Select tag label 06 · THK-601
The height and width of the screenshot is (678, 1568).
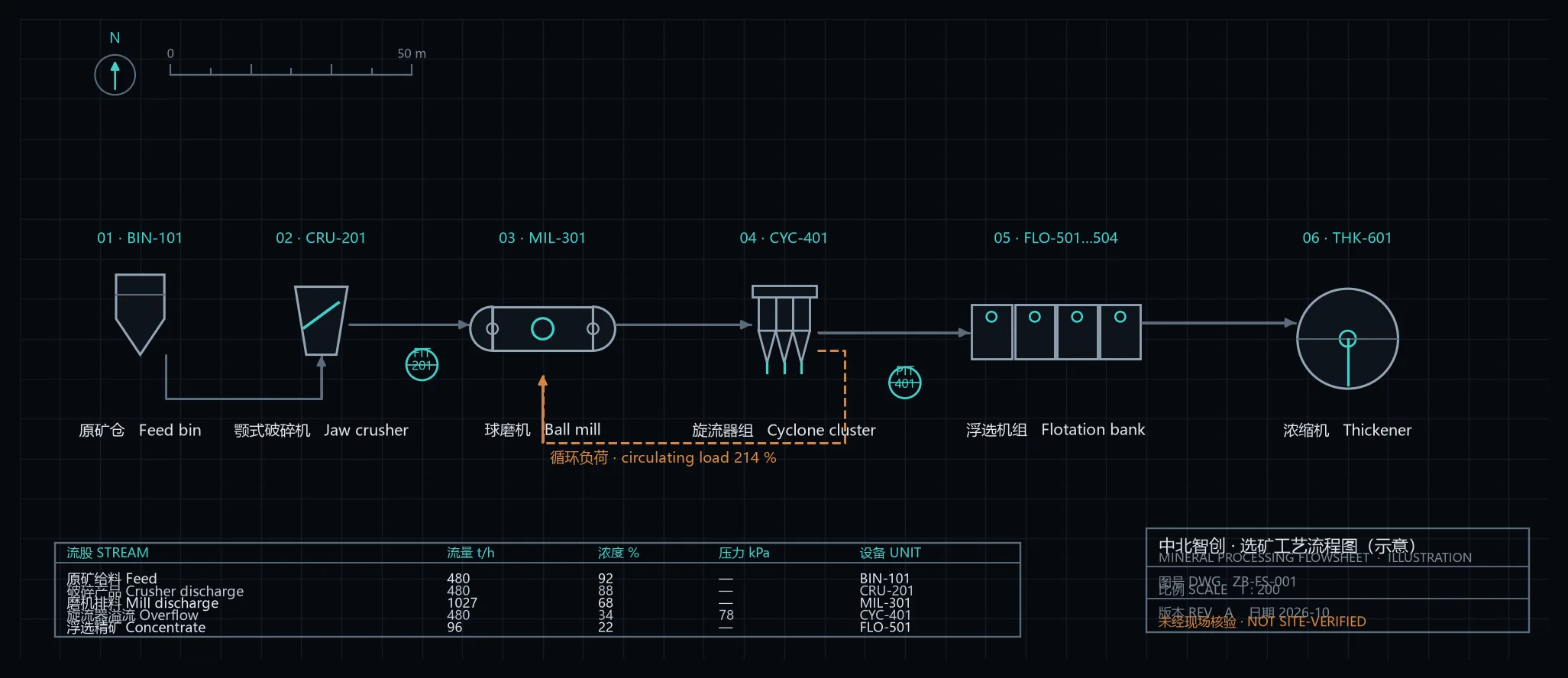pyautogui.click(x=1347, y=238)
